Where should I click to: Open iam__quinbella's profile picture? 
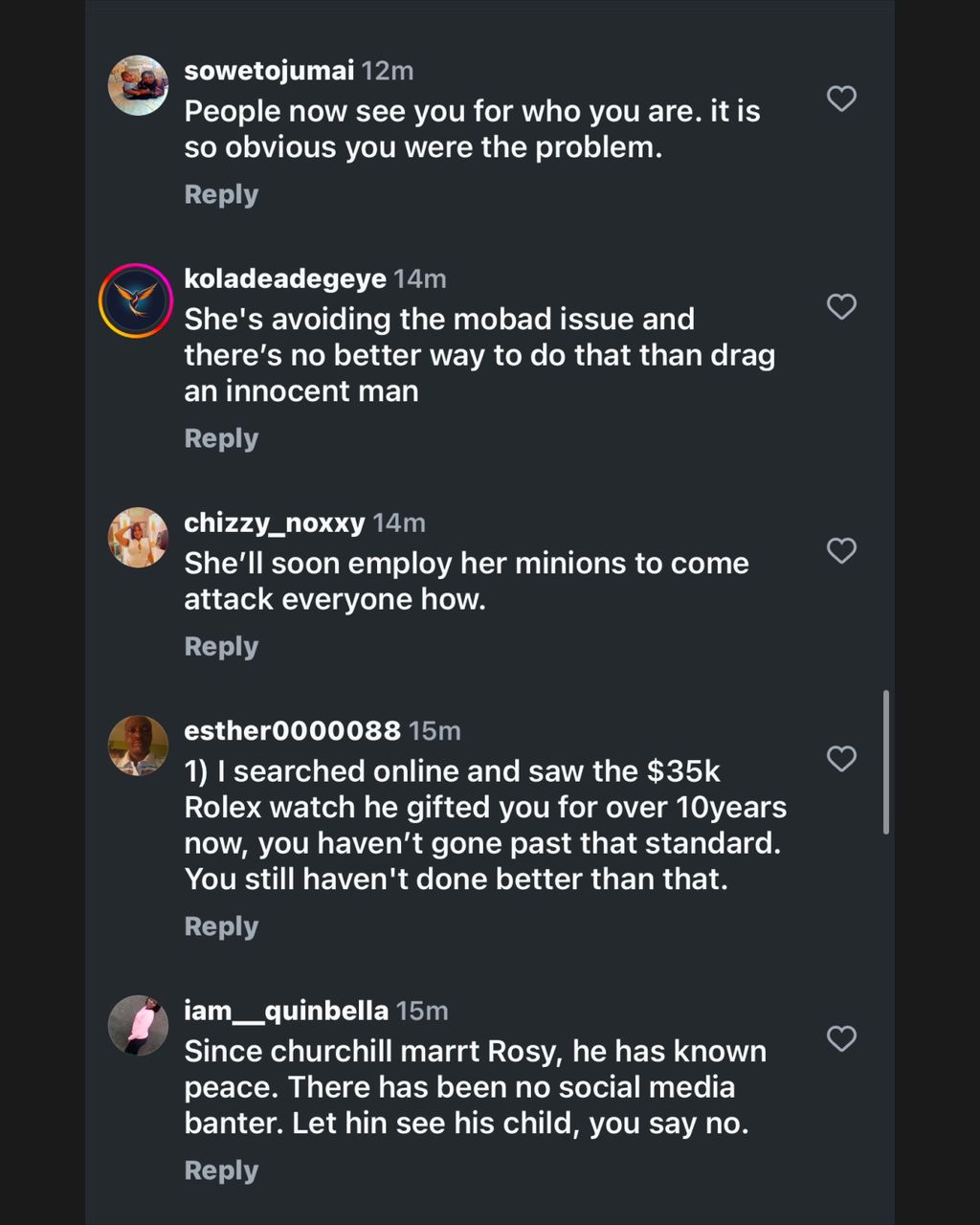click(138, 1025)
